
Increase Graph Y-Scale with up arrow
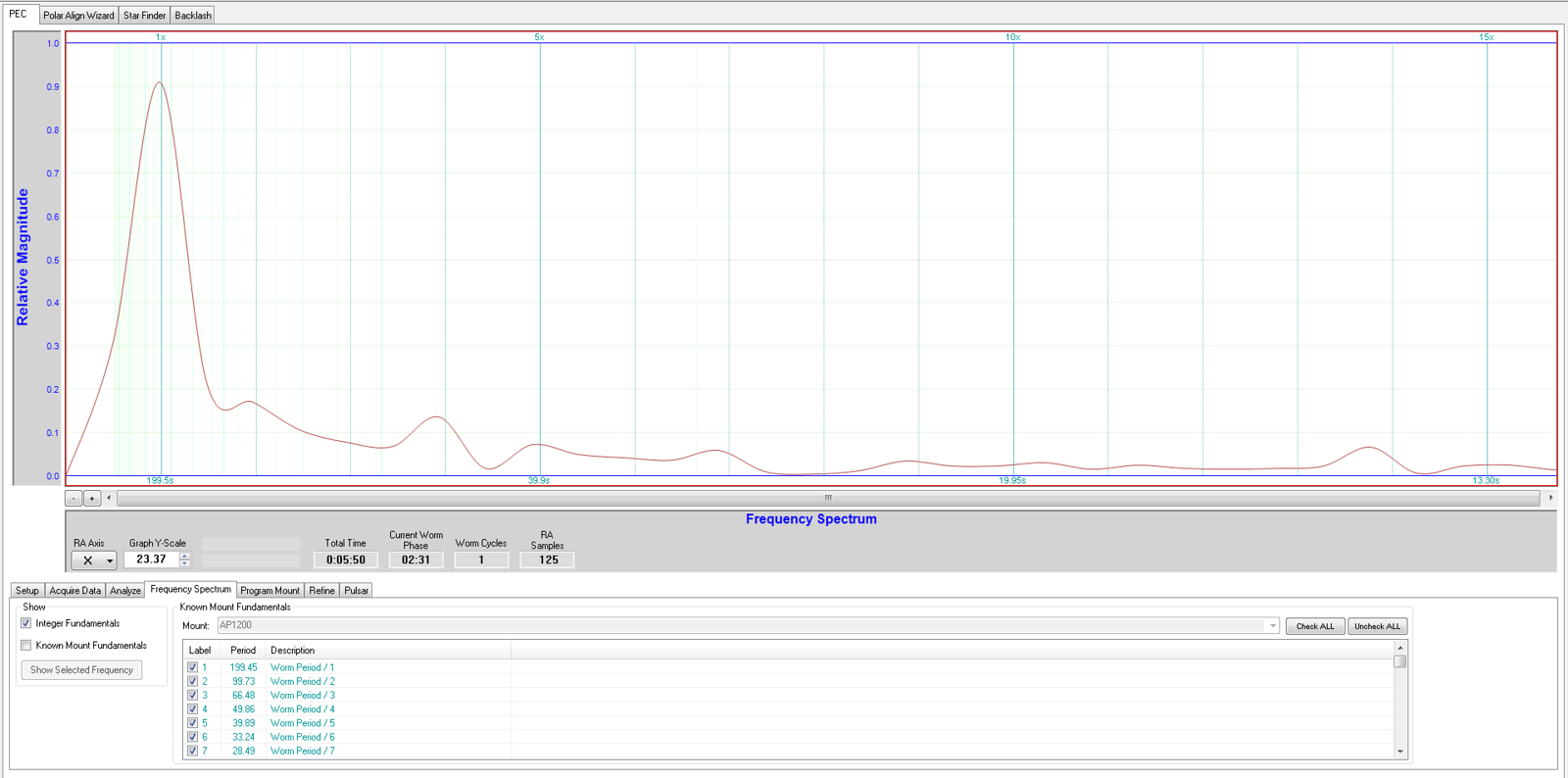(184, 556)
